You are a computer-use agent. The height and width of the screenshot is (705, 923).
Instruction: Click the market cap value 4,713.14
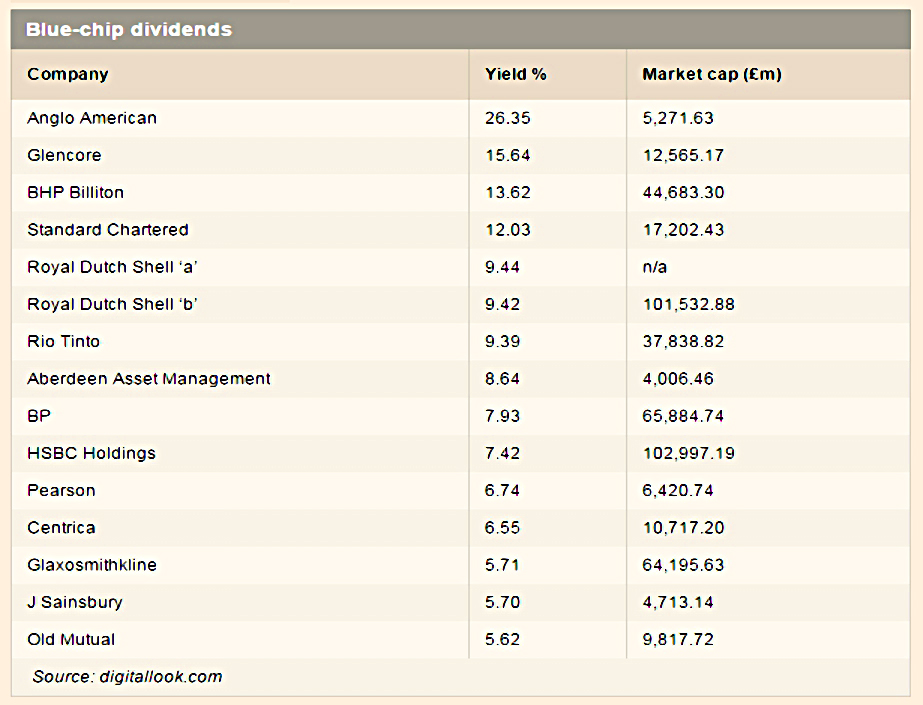678,602
